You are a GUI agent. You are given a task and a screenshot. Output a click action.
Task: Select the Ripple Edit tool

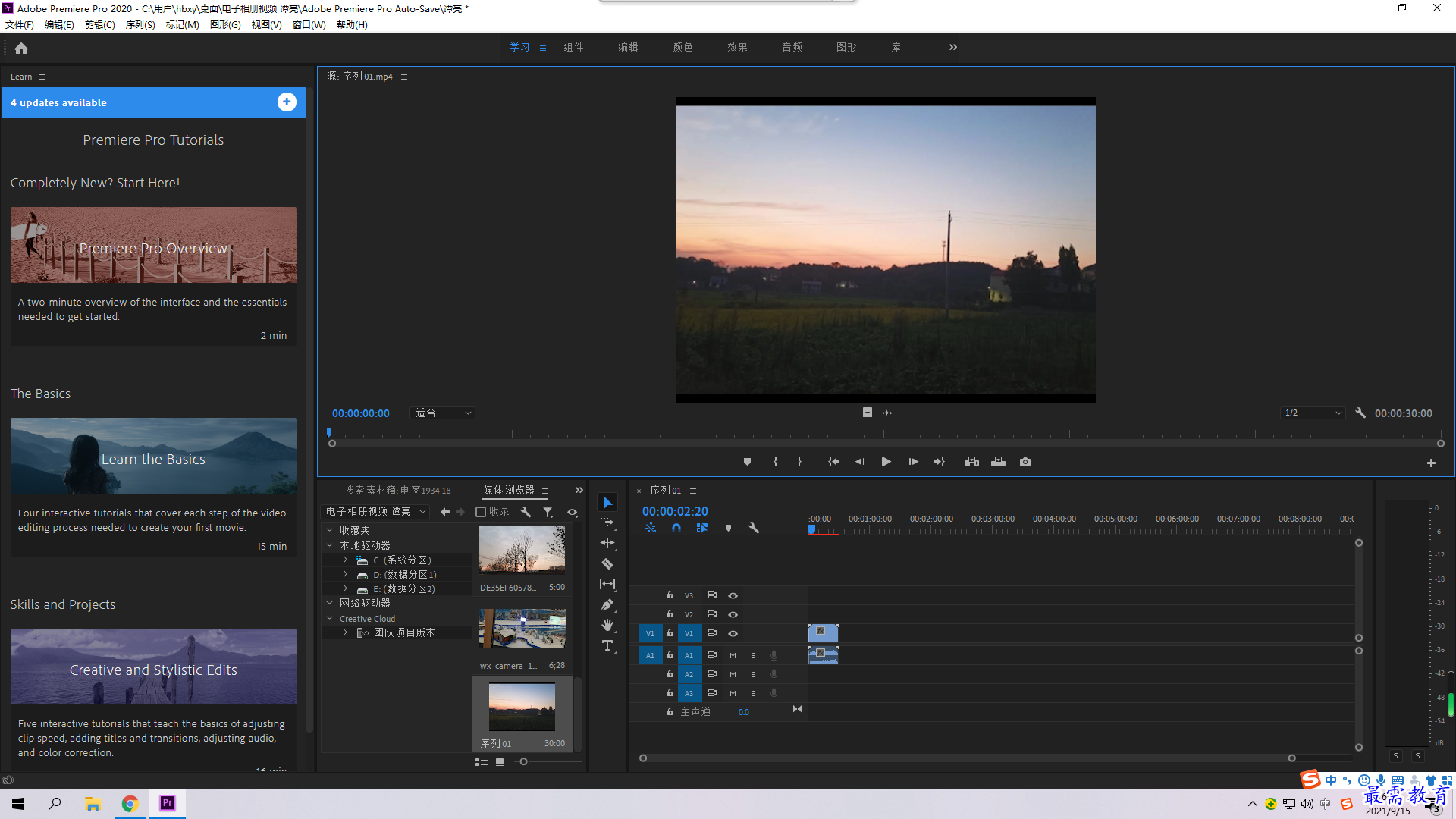pos(607,543)
